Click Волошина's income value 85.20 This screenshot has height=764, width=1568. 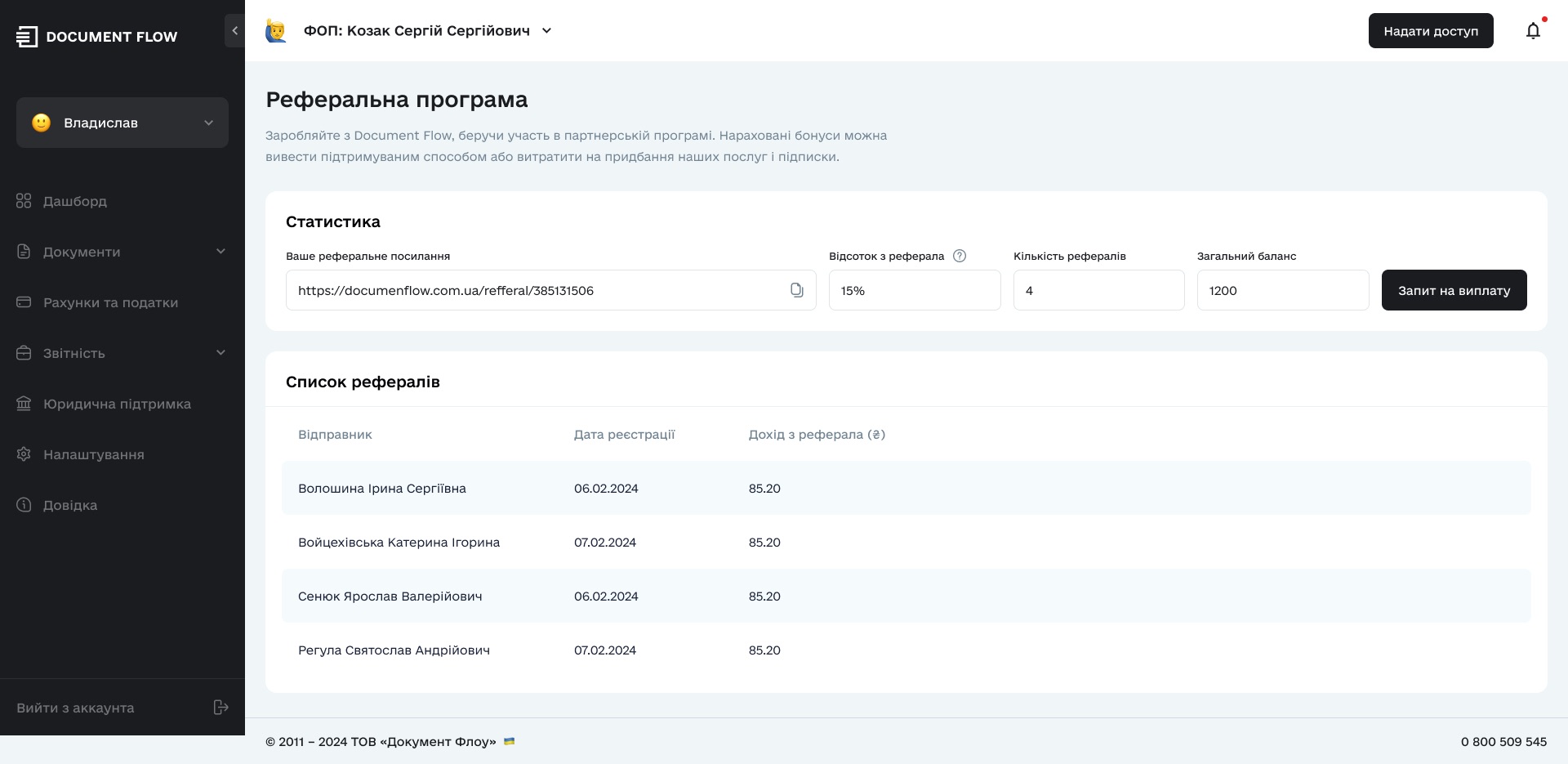click(764, 489)
